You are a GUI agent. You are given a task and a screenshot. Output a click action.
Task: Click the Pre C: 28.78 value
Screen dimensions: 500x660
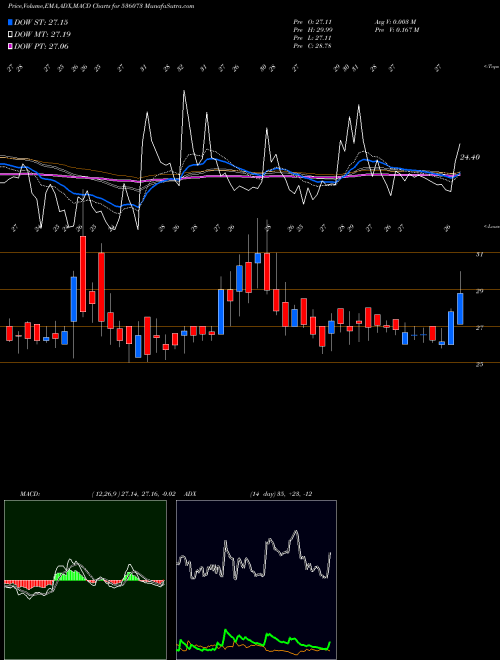[x=313, y=45]
